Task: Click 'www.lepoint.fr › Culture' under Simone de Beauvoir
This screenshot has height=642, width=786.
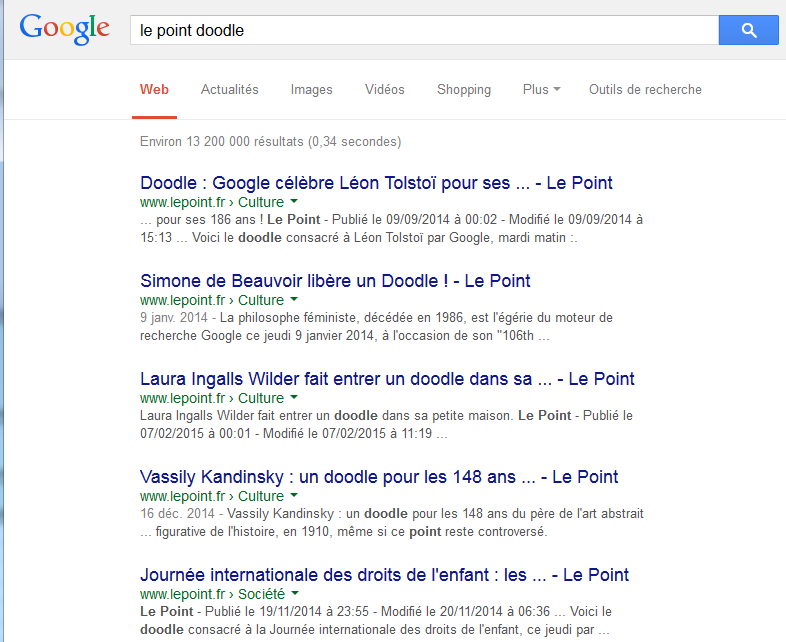Action: (212, 300)
